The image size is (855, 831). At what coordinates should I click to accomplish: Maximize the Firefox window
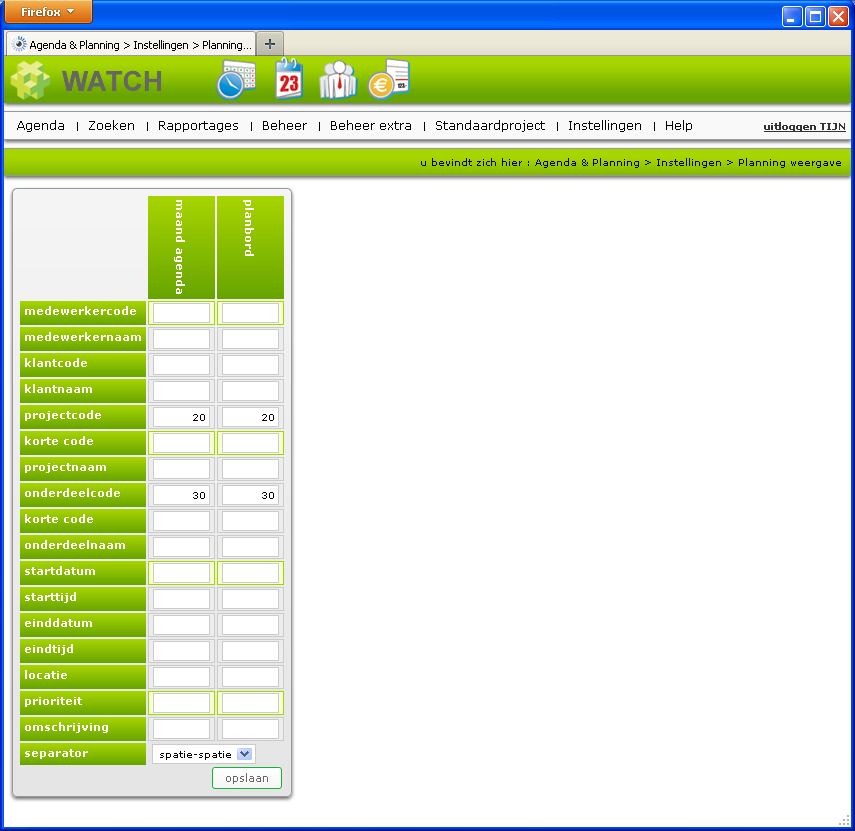[815, 16]
